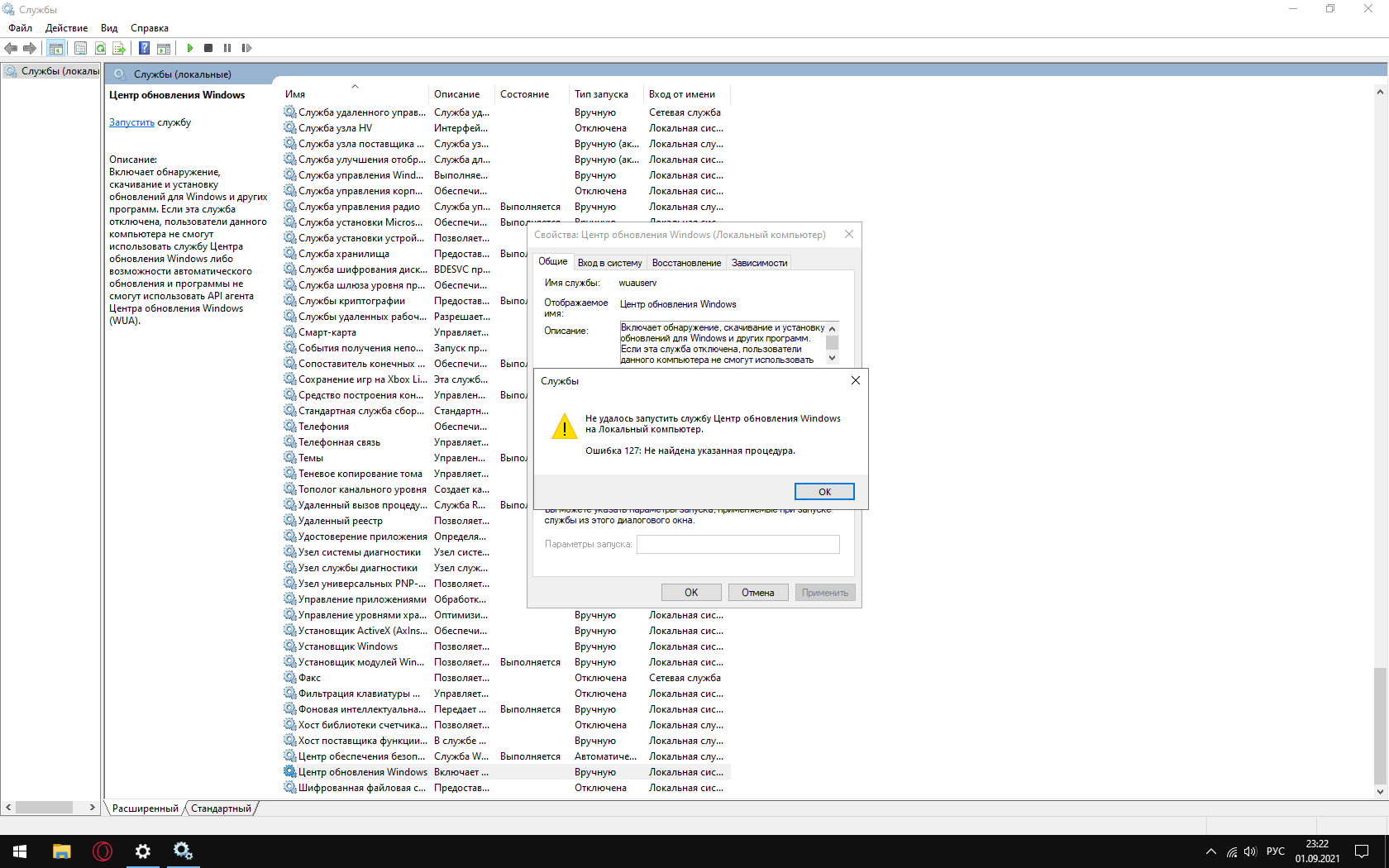Viewport: 1389px width, 868px height.
Task: Select the Установщик Windows service row
Action: 506,646
